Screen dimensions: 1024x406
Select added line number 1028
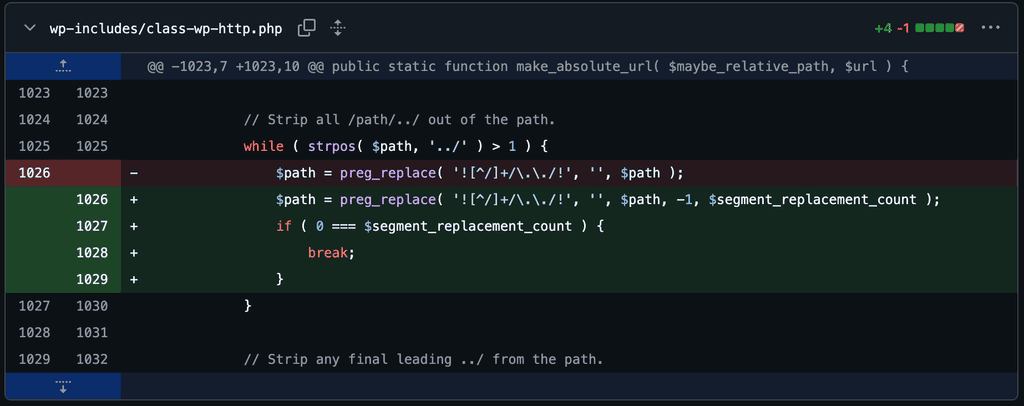(92, 253)
